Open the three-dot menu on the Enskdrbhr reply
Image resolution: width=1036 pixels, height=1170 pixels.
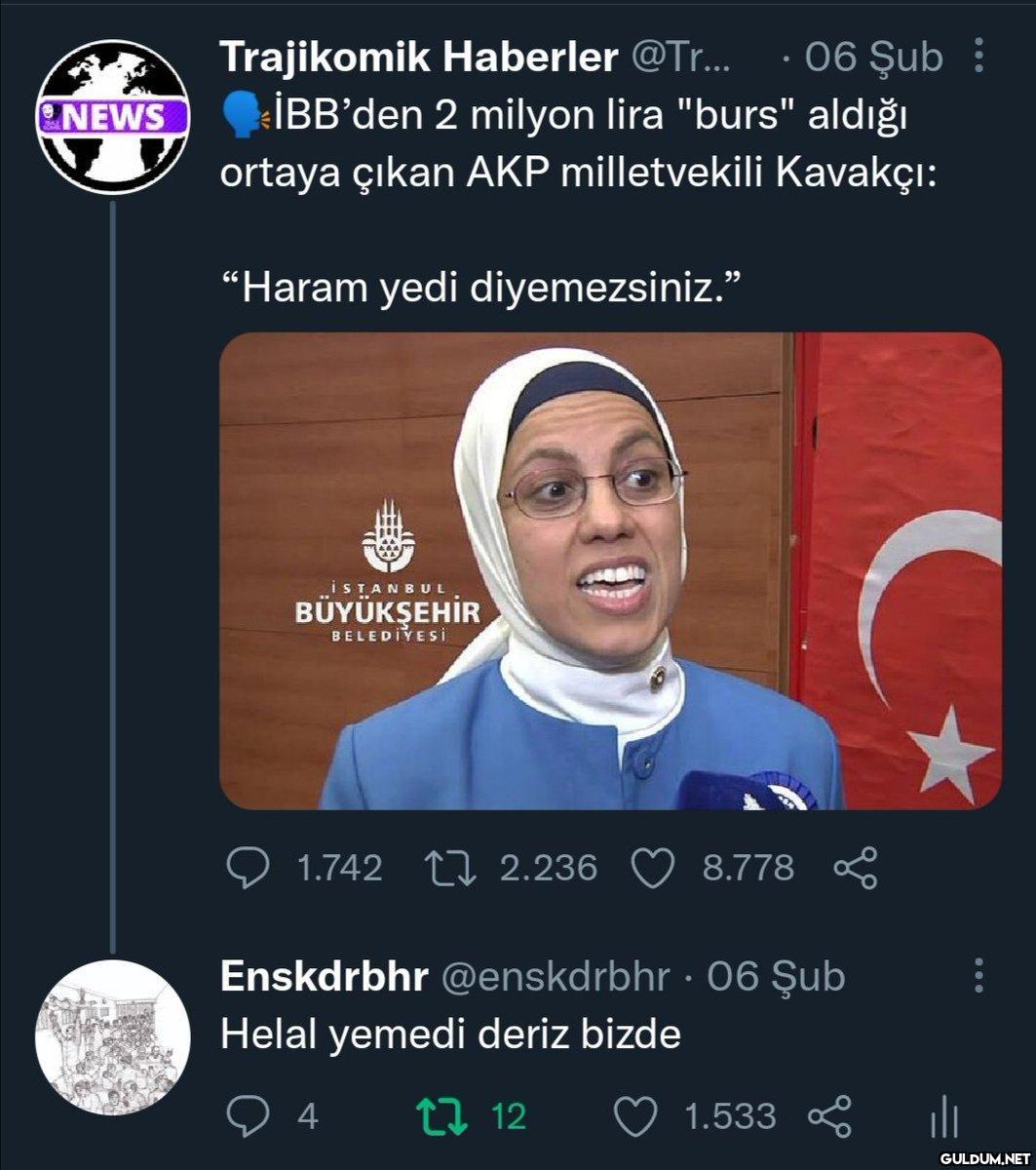978,975
